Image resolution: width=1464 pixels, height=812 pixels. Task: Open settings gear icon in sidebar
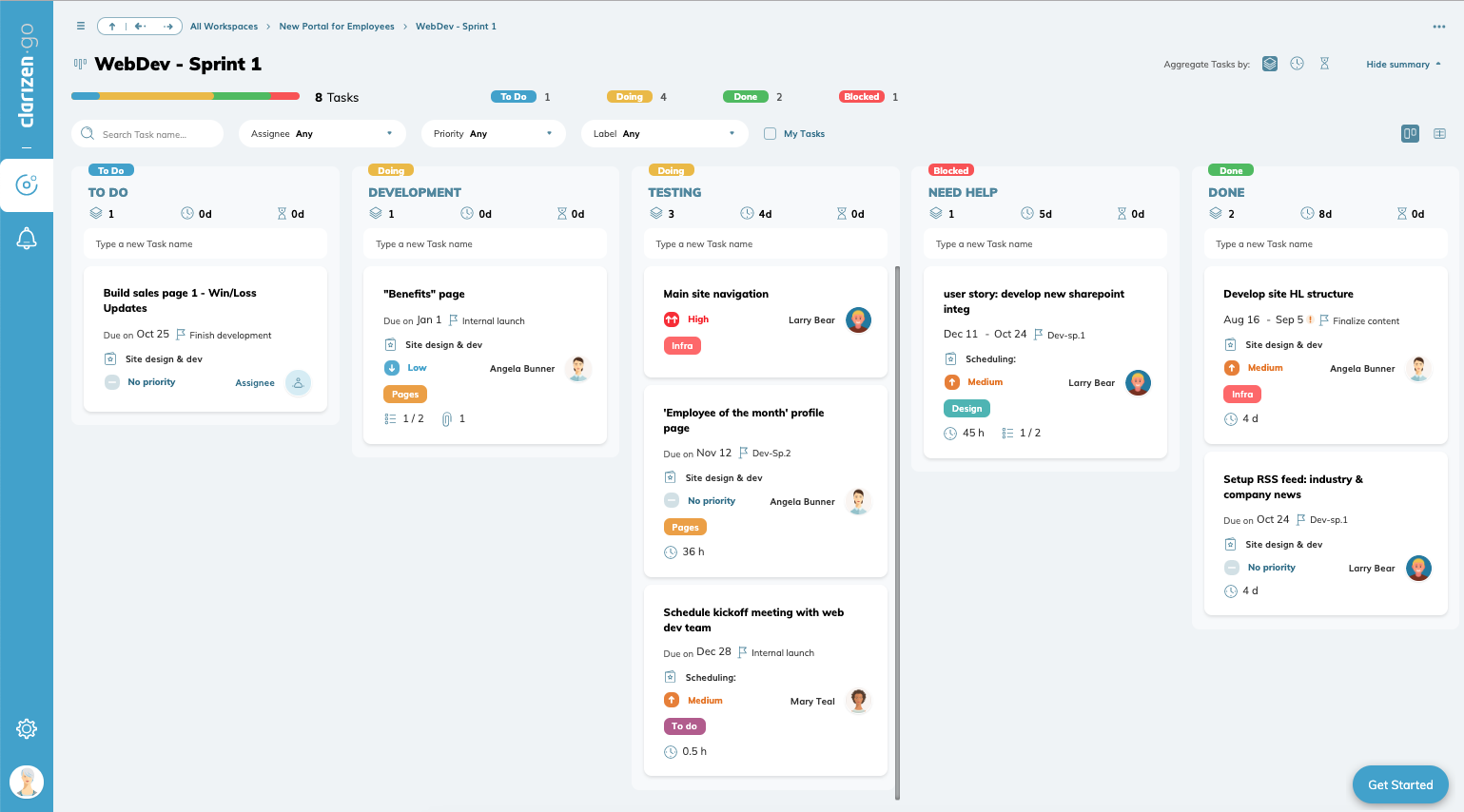(x=27, y=728)
